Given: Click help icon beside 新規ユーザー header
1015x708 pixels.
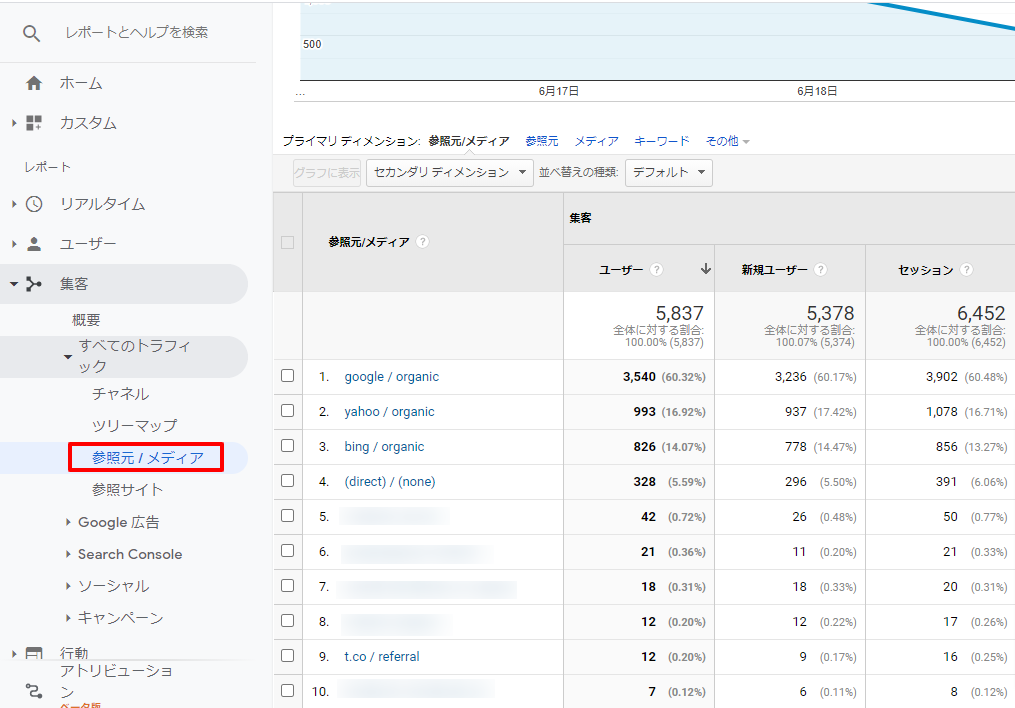Looking at the screenshot, I should click(x=821, y=270).
